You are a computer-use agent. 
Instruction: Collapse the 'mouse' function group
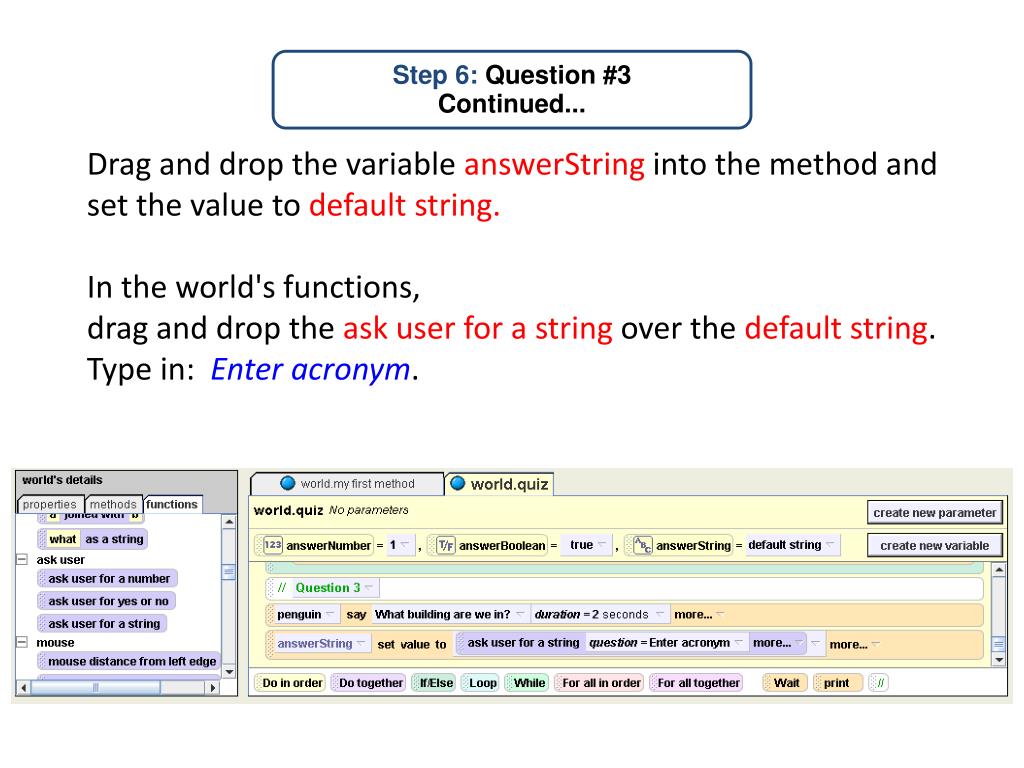click(22, 643)
